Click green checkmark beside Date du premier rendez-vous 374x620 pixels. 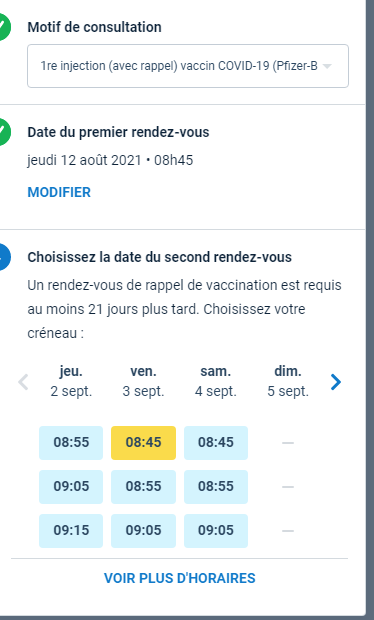click(4, 132)
